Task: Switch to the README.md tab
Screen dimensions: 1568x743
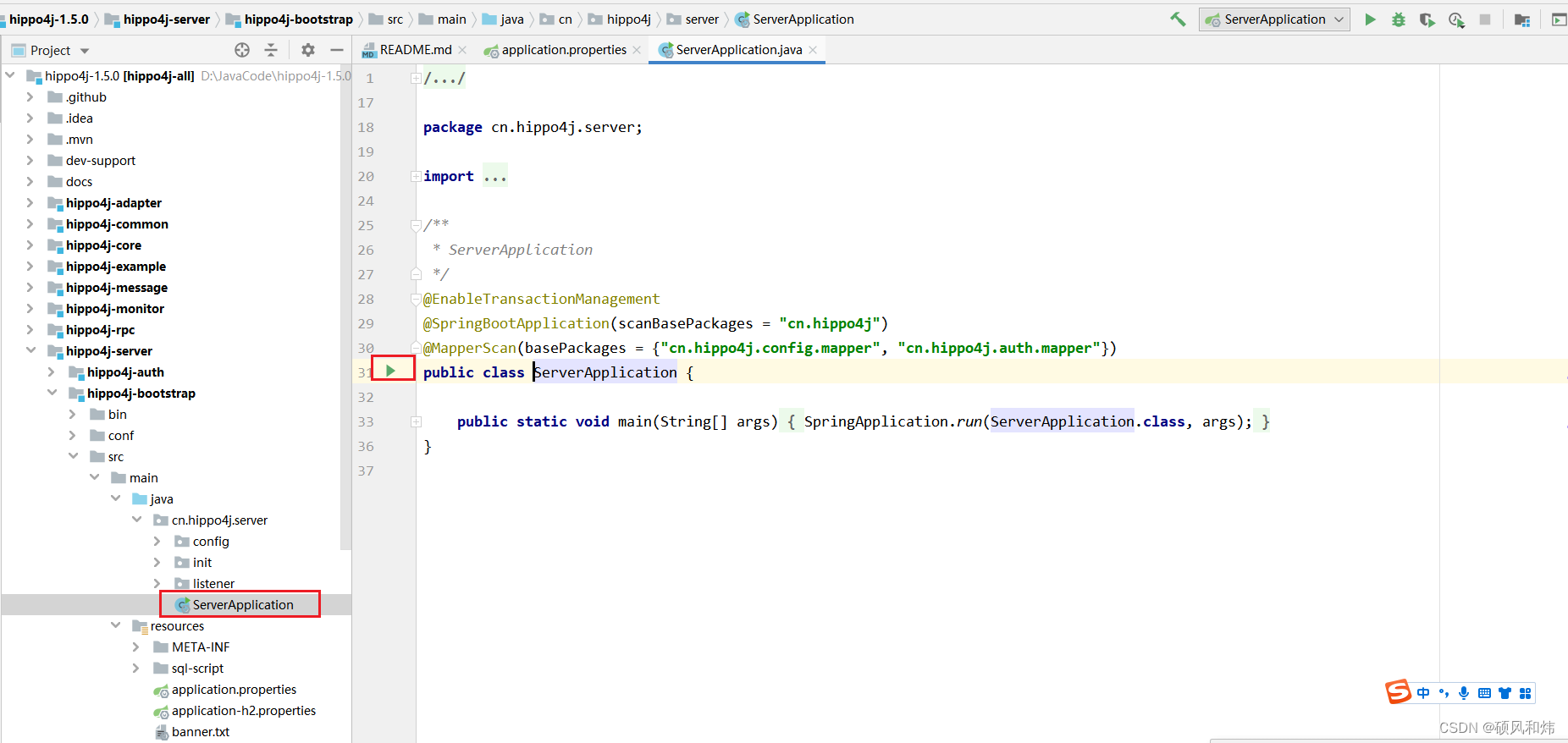Action: [416, 50]
